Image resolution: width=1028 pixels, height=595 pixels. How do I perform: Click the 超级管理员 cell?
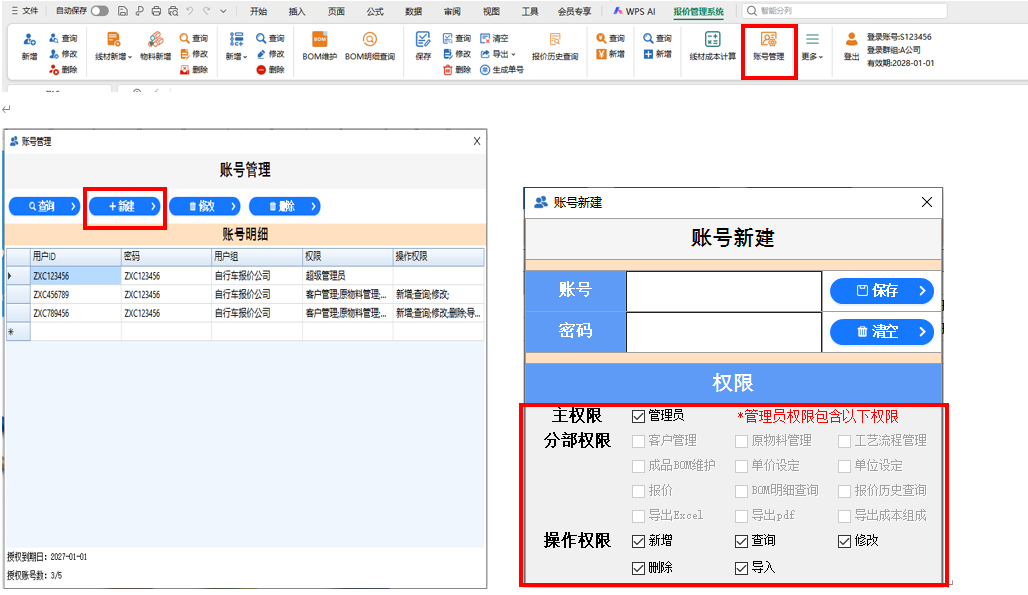[347, 276]
